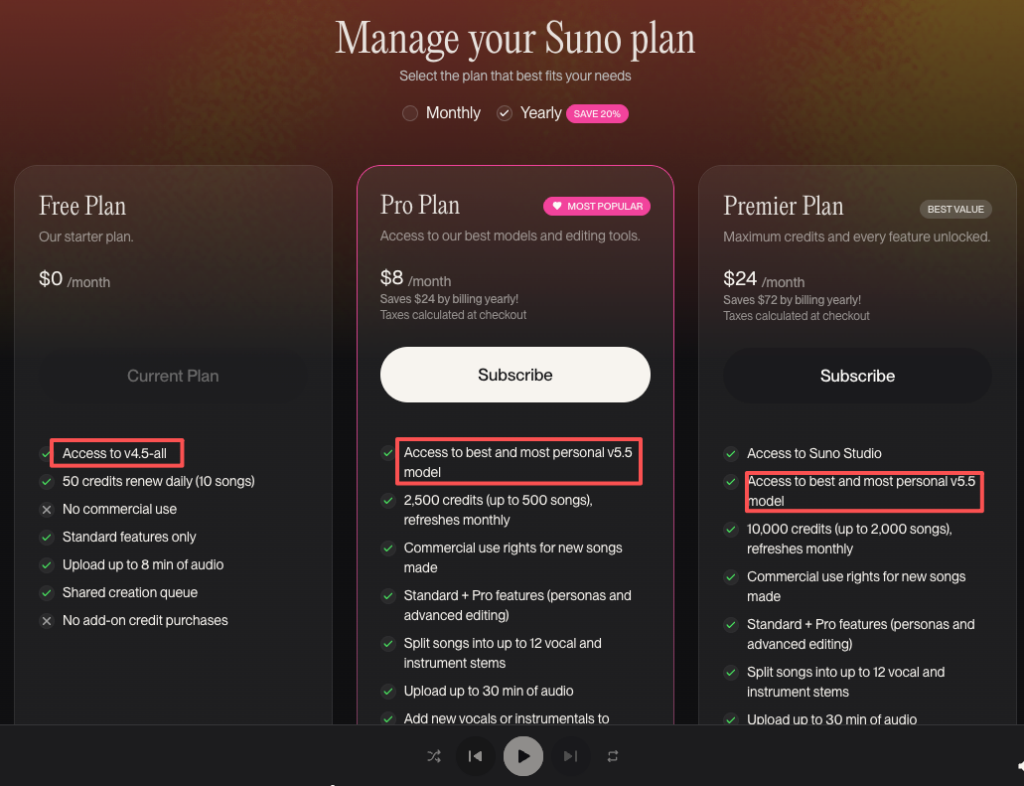This screenshot has height=786, width=1024.
Task: Turn on repeat mode
Action: [612, 756]
